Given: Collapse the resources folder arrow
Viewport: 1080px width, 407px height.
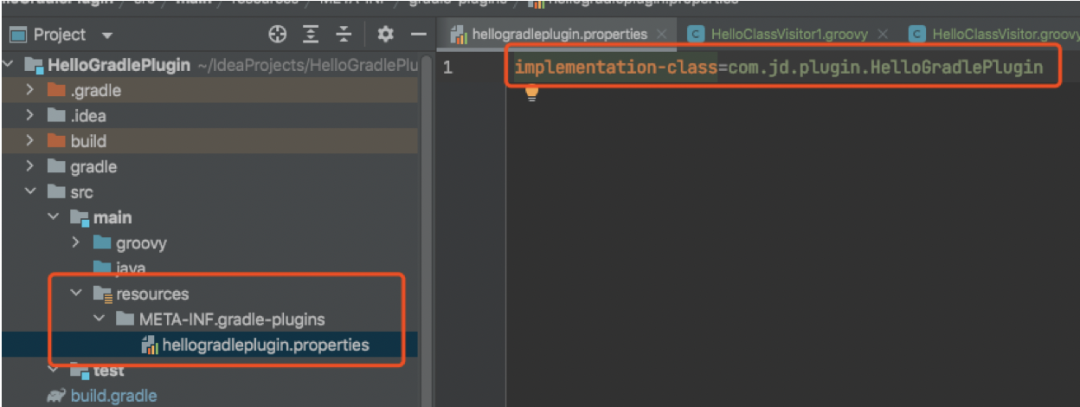Looking at the screenshot, I should tap(76, 293).
